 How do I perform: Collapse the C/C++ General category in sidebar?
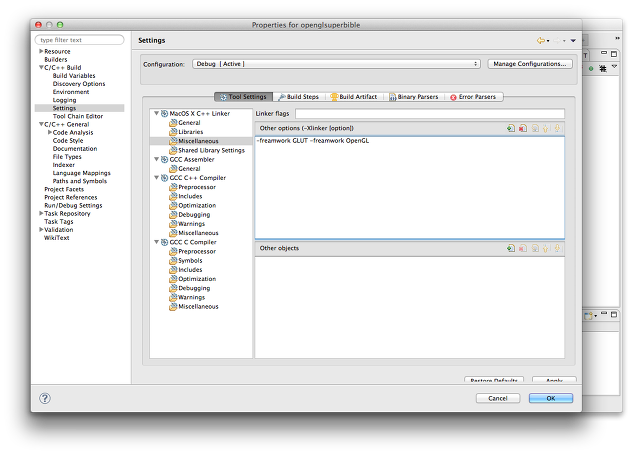[41, 124]
